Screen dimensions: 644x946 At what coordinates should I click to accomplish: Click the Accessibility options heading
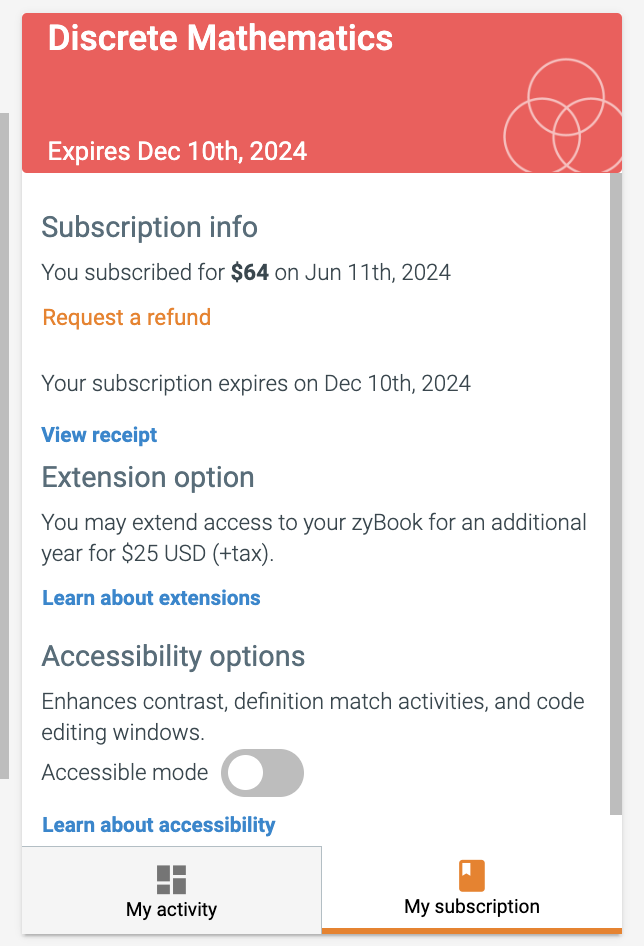(x=173, y=656)
